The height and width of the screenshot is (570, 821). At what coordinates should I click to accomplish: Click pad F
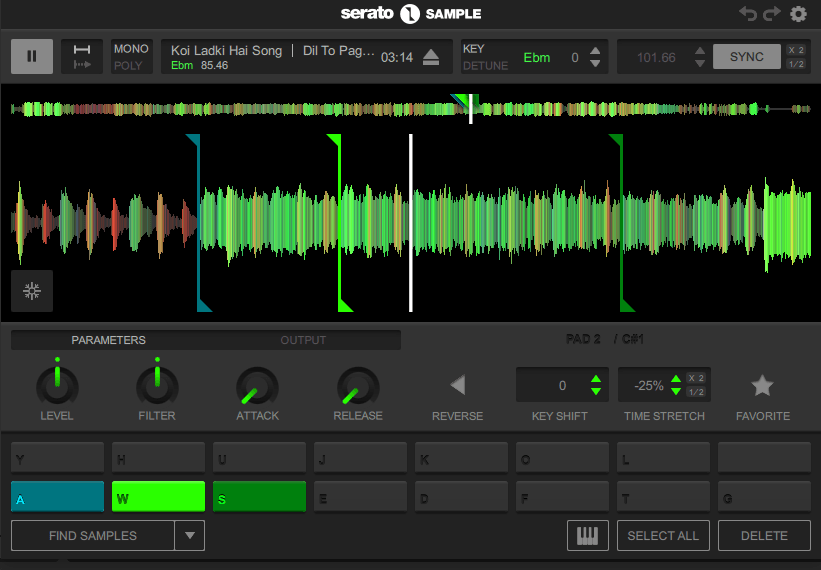click(x=563, y=497)
